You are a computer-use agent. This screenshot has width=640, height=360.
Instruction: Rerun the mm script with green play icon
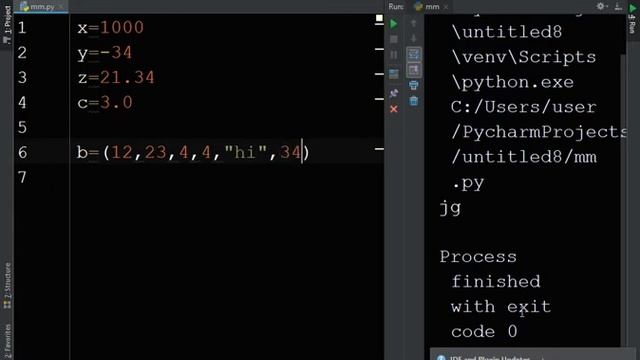(x=393, y=24)
